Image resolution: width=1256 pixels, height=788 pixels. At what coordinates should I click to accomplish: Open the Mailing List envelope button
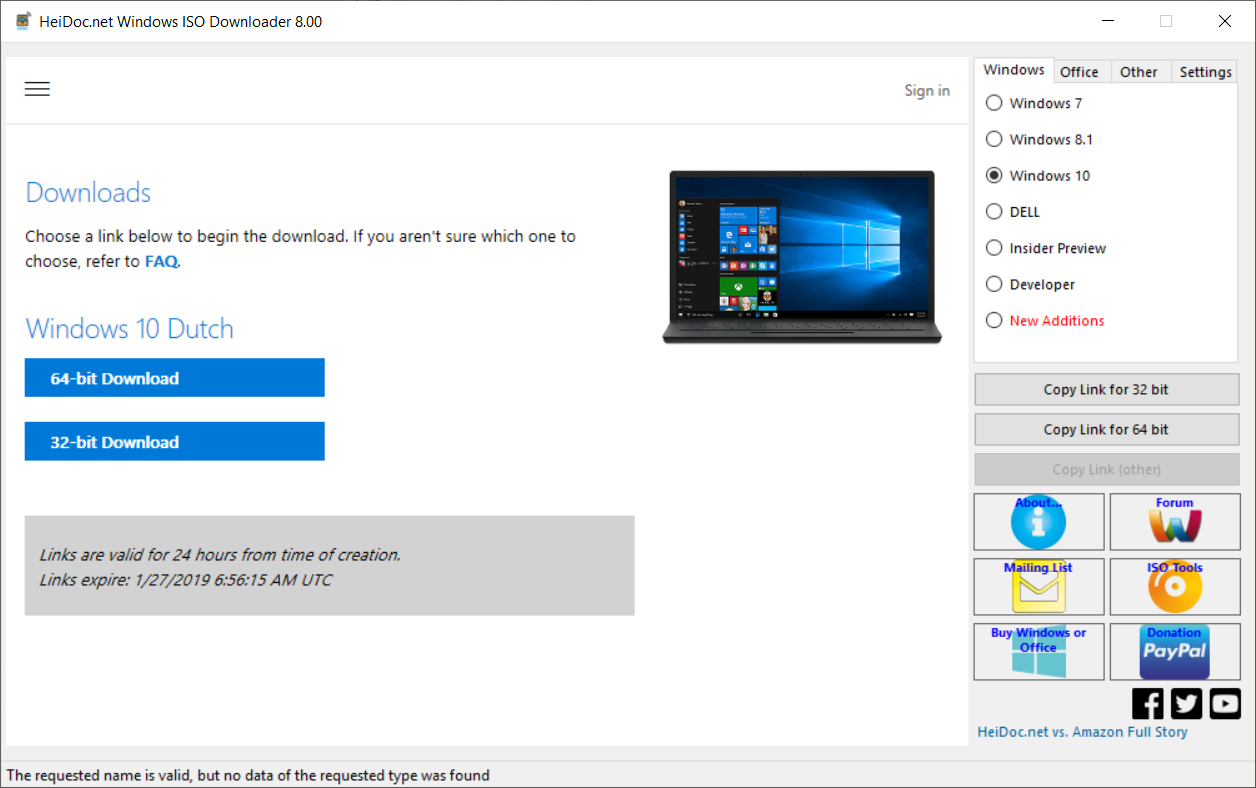pyautogui.click(x=1039, y=586)
